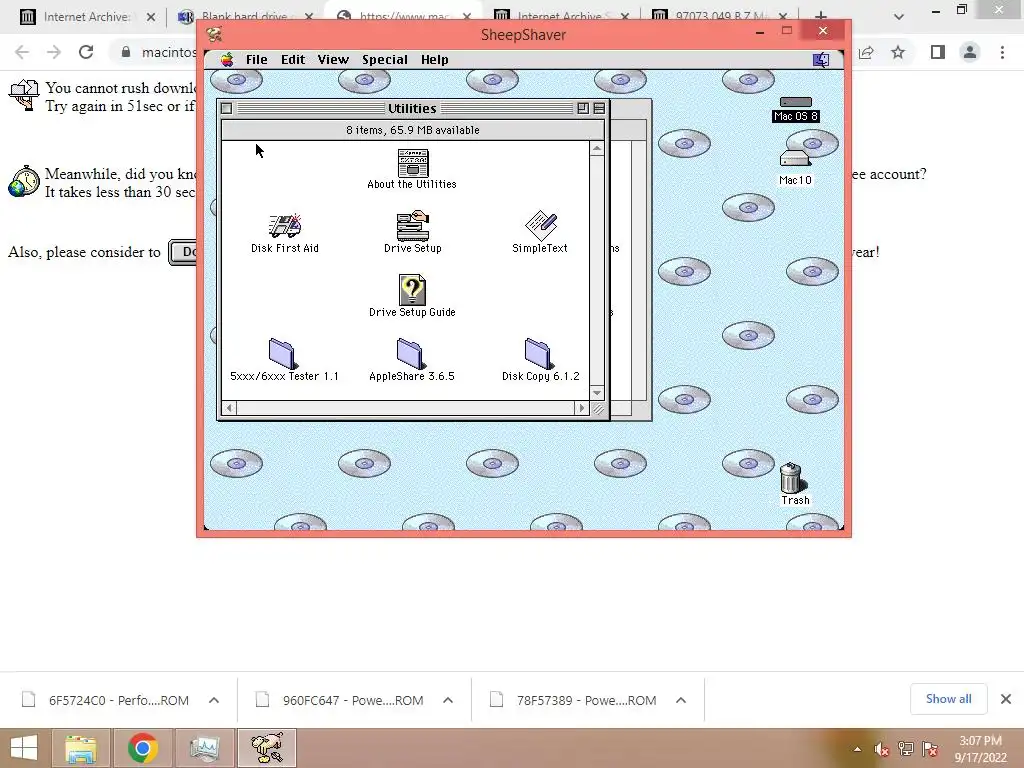Image resolution: width=1024 pixels, height=768 pixels.
Task: Click the muted speaker tray icon
Action: click(882, 749)
